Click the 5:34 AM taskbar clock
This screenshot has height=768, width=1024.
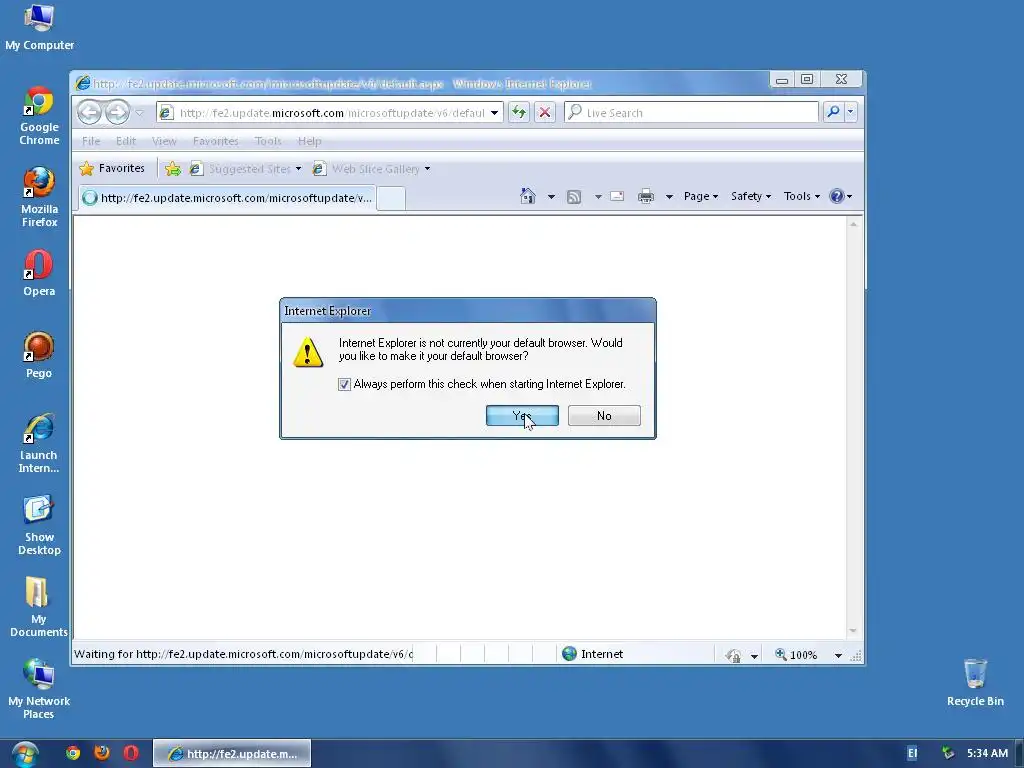(x=987, y=754)
